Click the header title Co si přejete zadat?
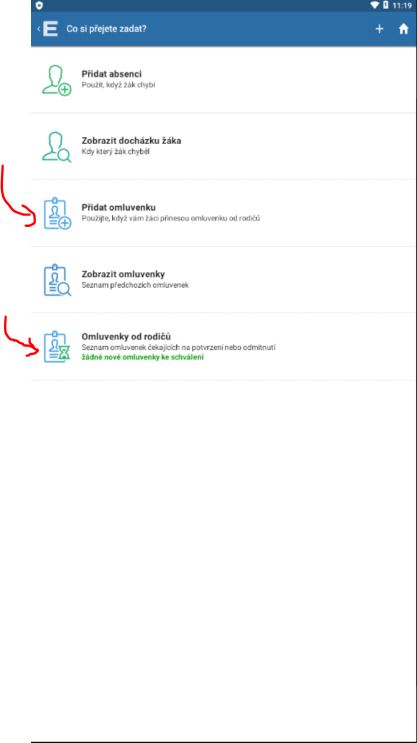 click(x=106, y=29)
